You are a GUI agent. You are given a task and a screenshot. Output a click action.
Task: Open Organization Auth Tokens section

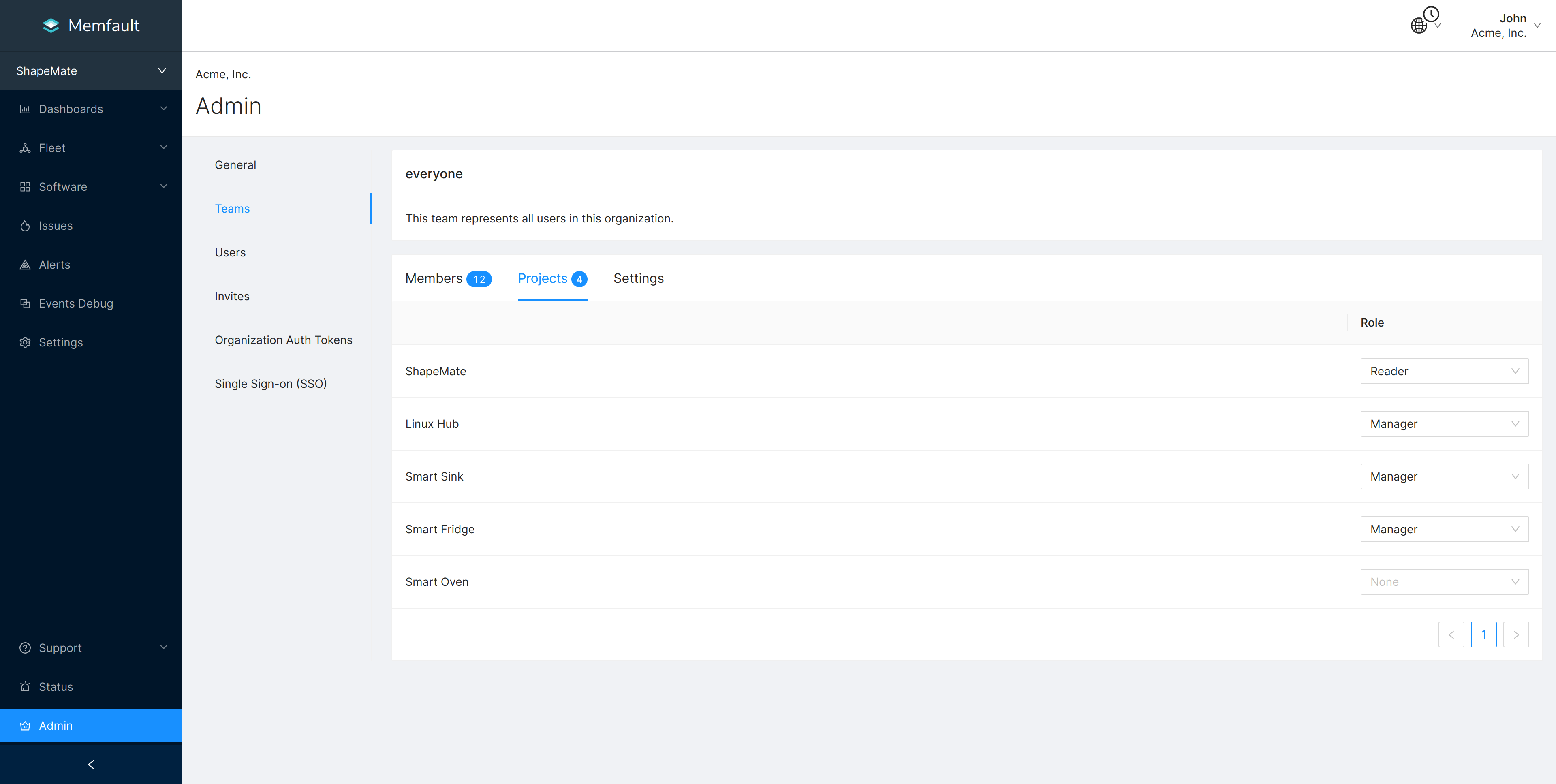click(x=283, y=340)
